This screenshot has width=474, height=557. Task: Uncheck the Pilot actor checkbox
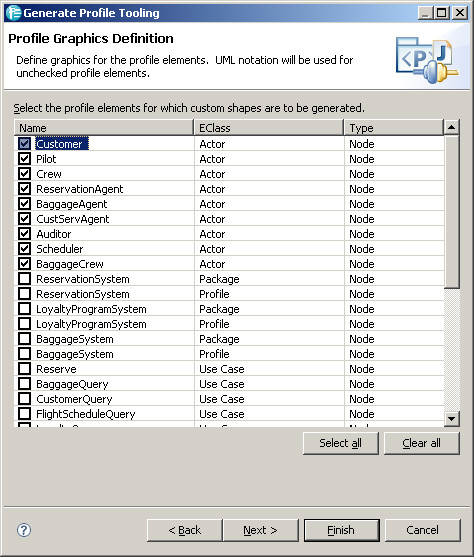(x=25, y=158)
